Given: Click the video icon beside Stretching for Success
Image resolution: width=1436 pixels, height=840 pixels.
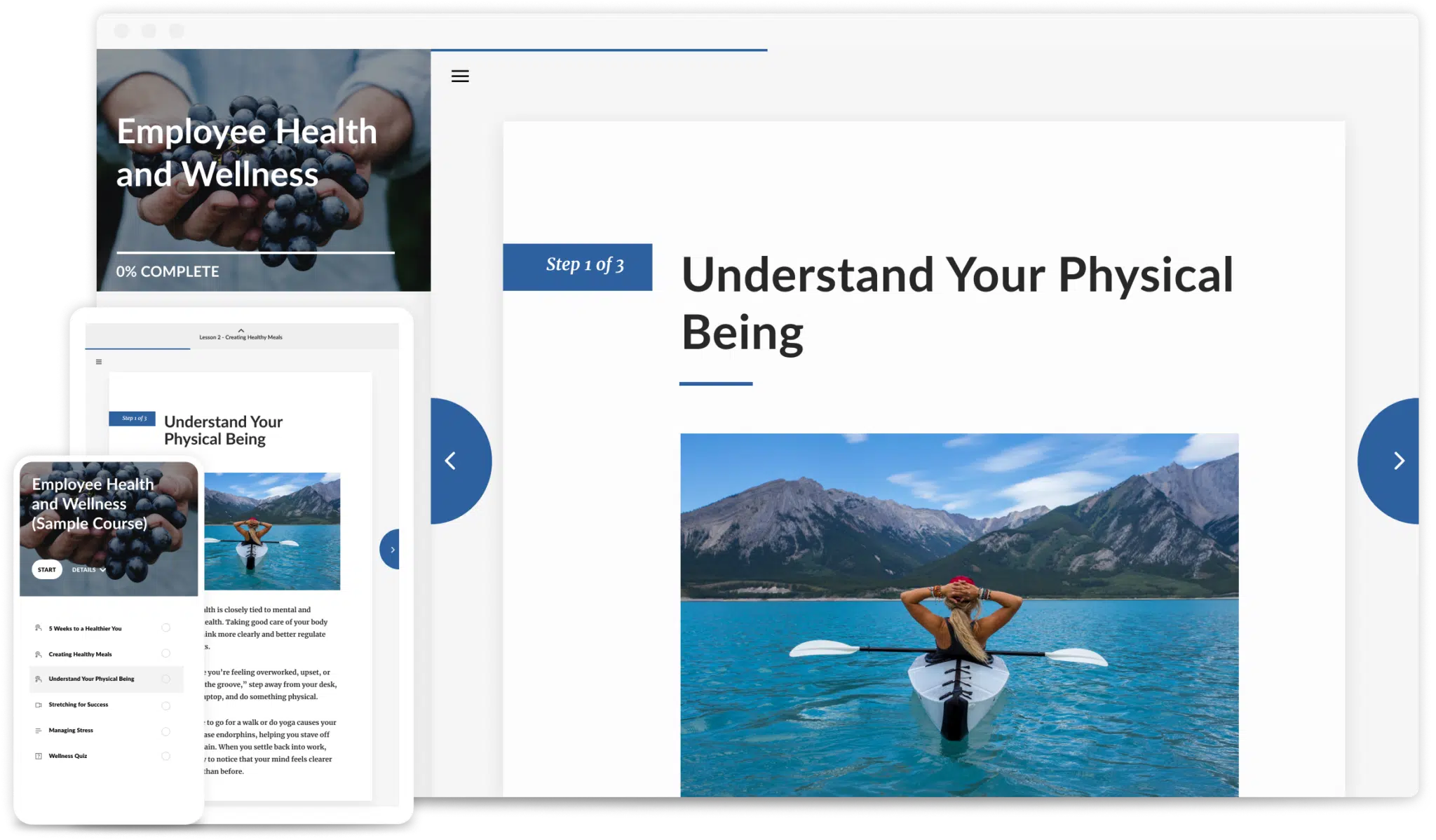Looking at the screenshot, I should (x=39, y=705).
